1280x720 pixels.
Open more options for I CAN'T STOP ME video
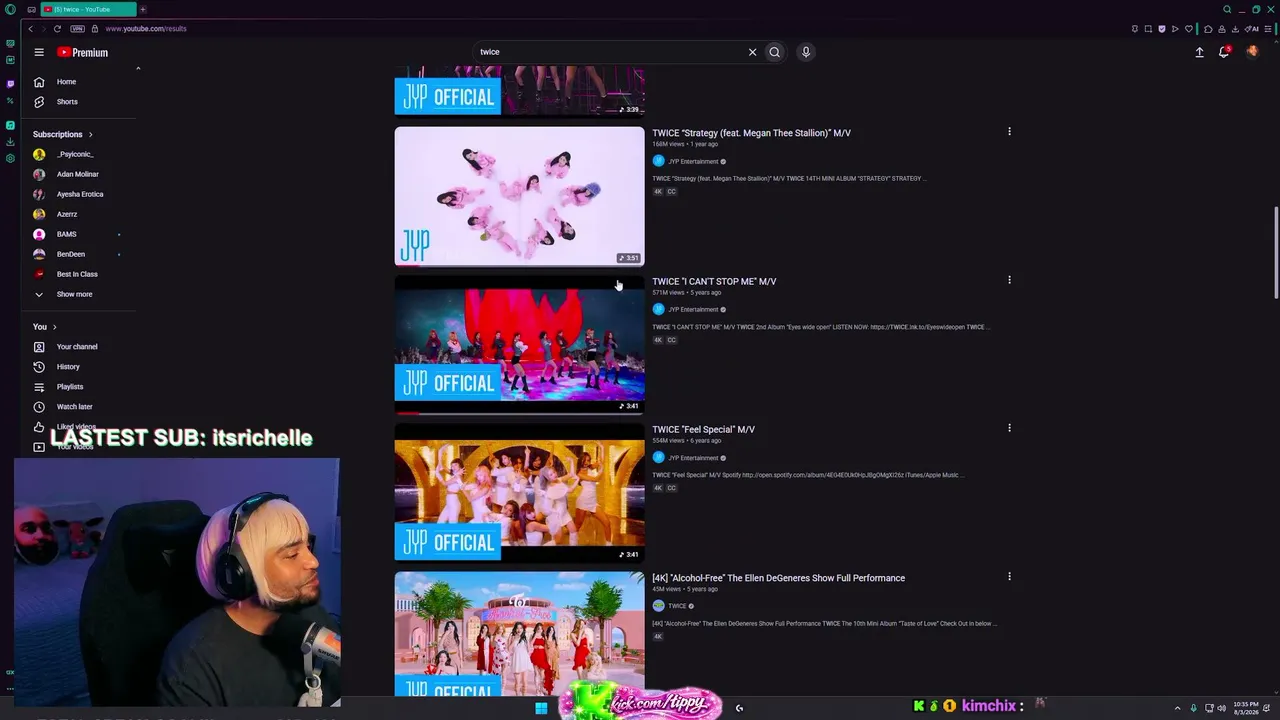click(x=1009, y=280)
